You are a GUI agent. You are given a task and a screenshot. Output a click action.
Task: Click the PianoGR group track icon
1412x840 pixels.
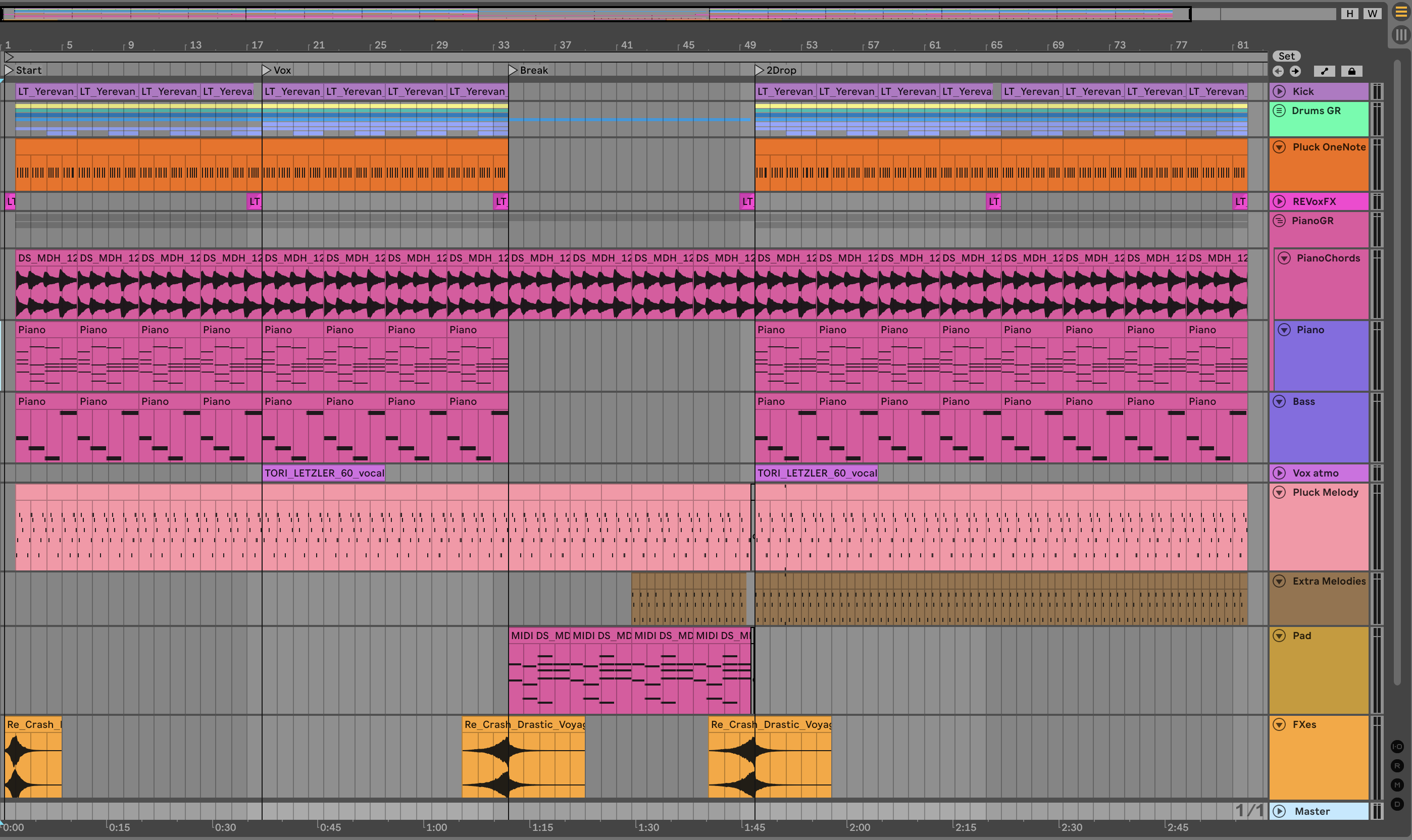click(1279, 221)
